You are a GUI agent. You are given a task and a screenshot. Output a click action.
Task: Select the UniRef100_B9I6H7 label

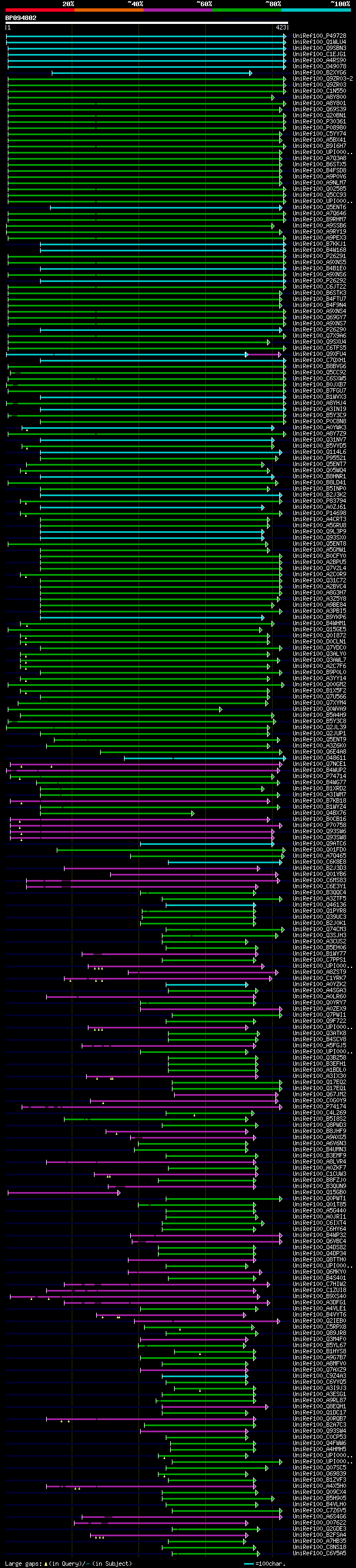click(319, 146)
